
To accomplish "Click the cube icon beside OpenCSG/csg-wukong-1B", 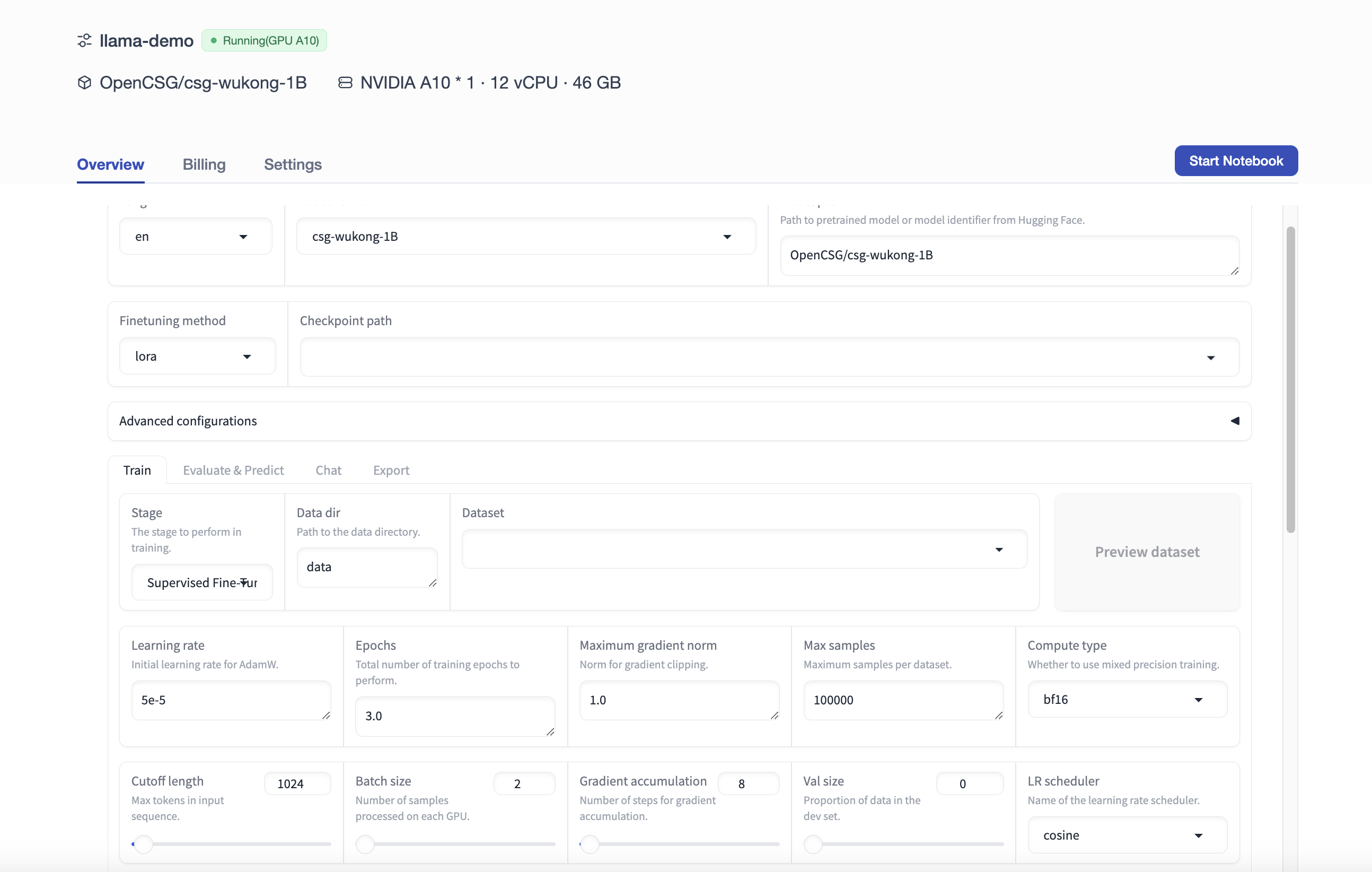I will pos(84,83).
